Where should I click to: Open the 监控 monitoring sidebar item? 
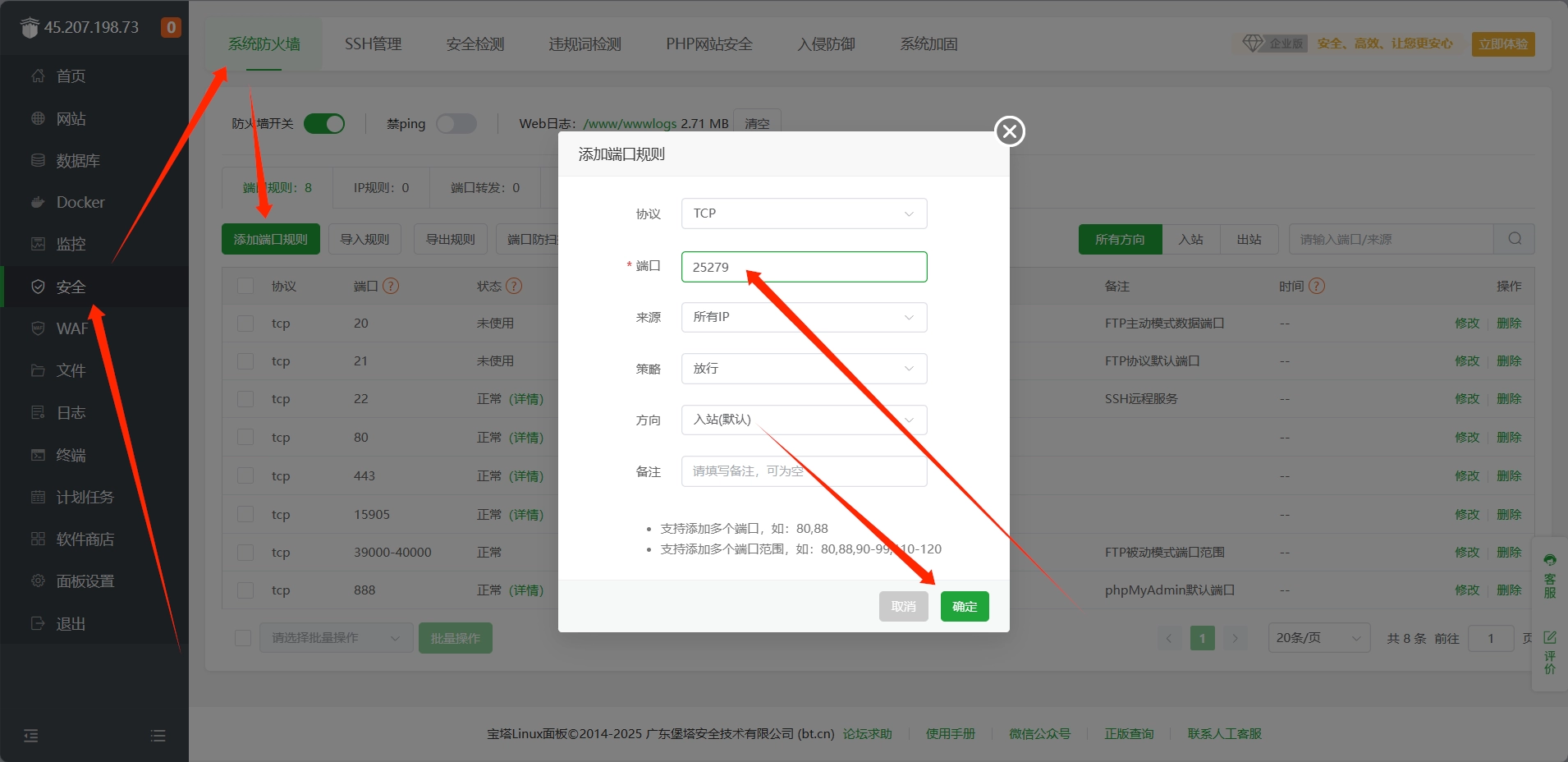(x=70, y=244)
